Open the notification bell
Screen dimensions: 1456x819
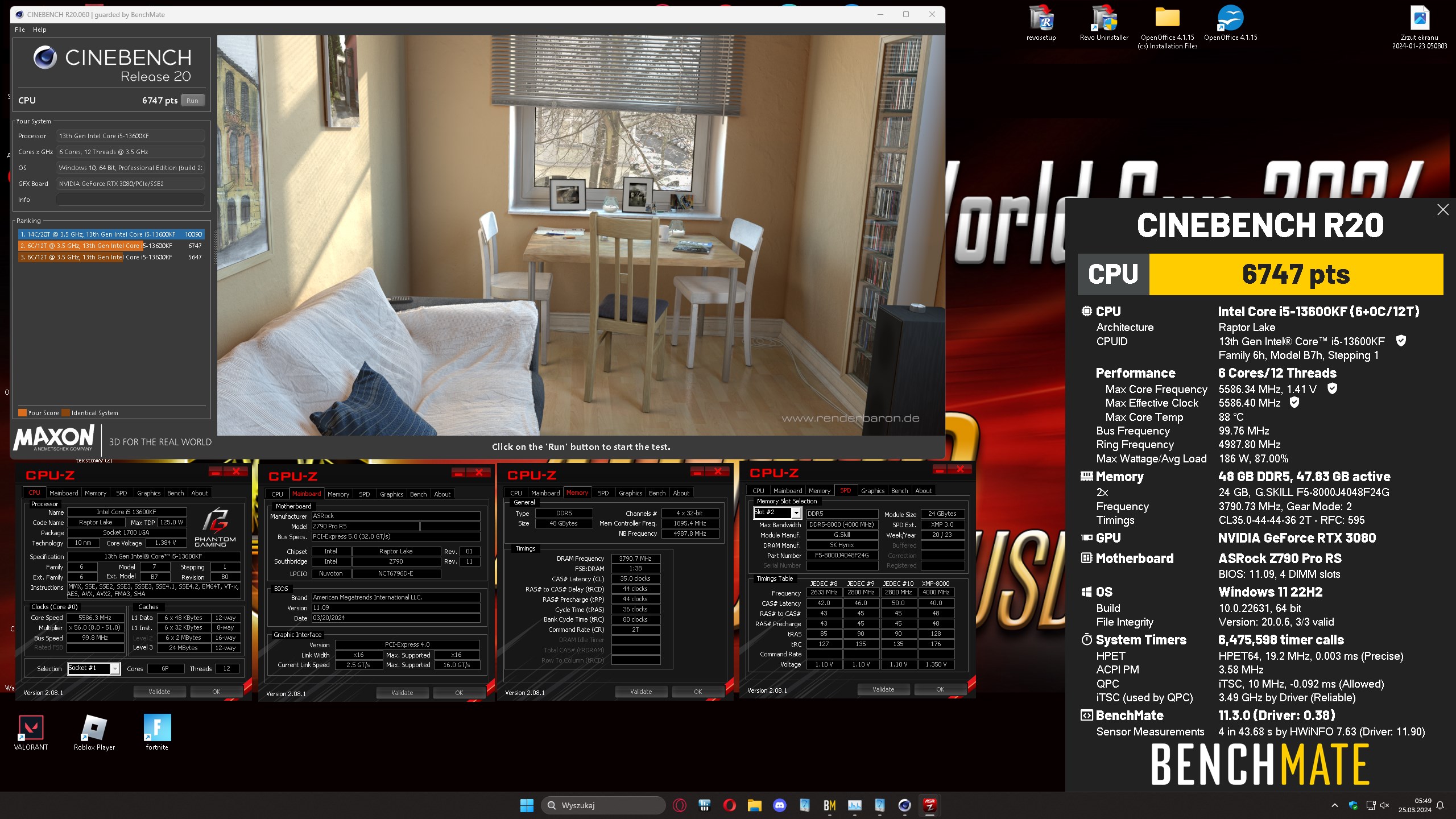point(1440,805)
